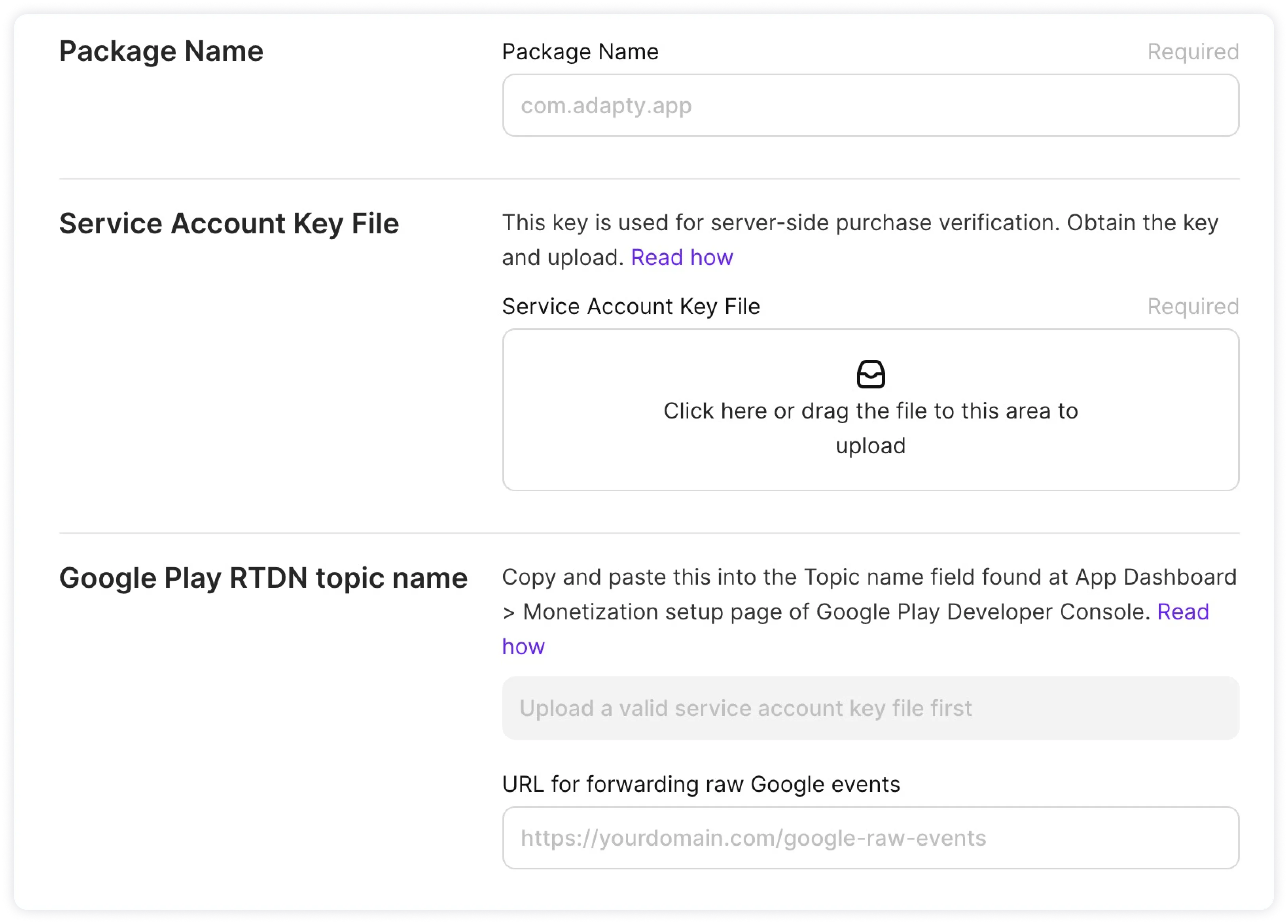The width and height of the screenshot is (1288, 924).
Task: Click the bold Package Name section heading
Action: [x=161, y=51]
